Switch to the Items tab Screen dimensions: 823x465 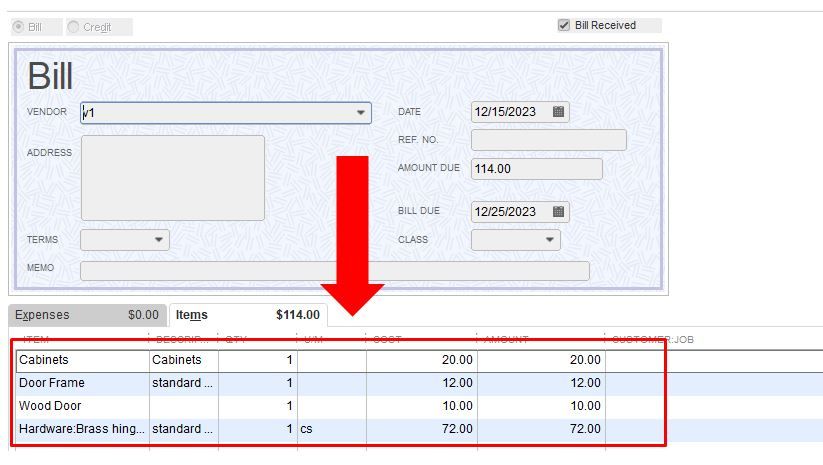click(x=247, y=315)
